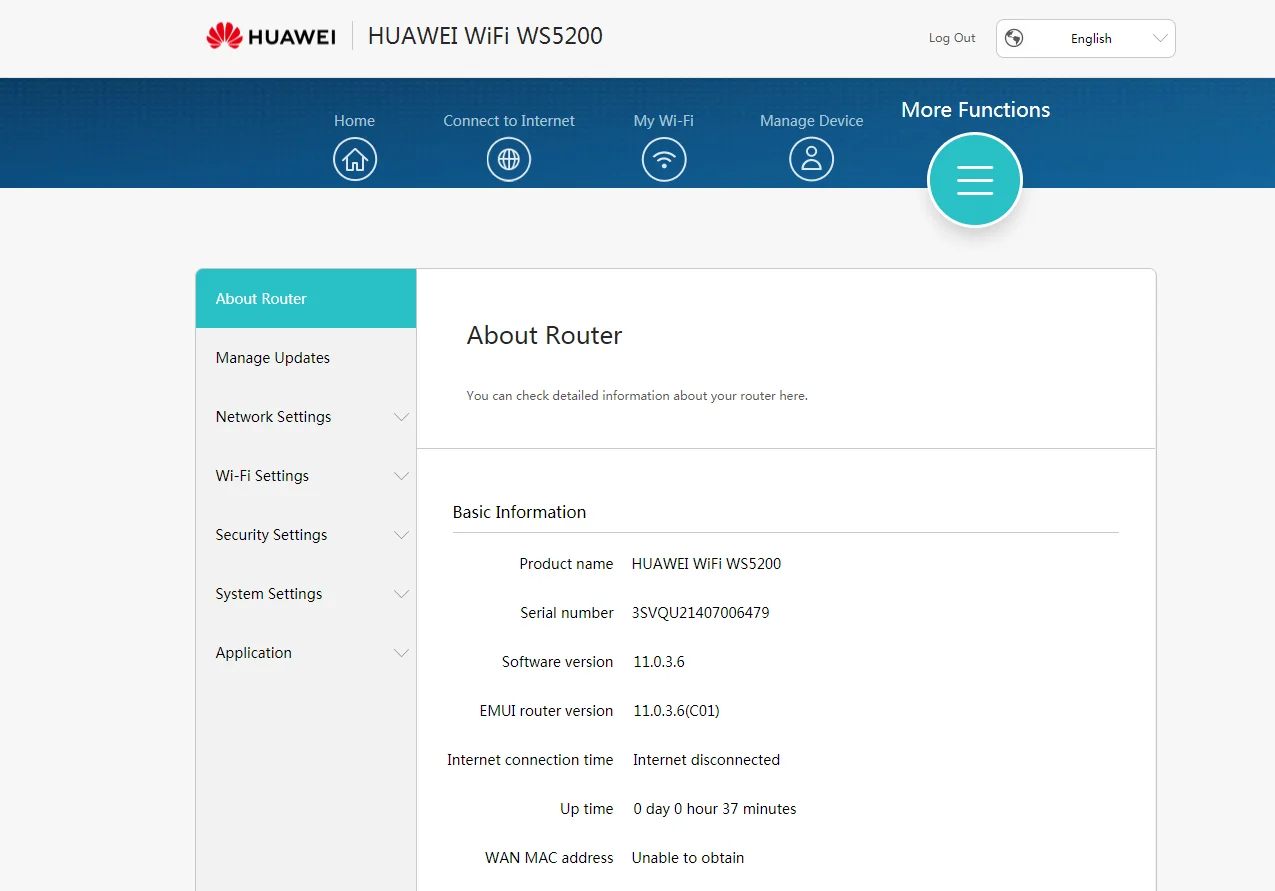Click serial number 3SVQU21407006479
The height and width of the screenshot is (891, 1275).
701,613
